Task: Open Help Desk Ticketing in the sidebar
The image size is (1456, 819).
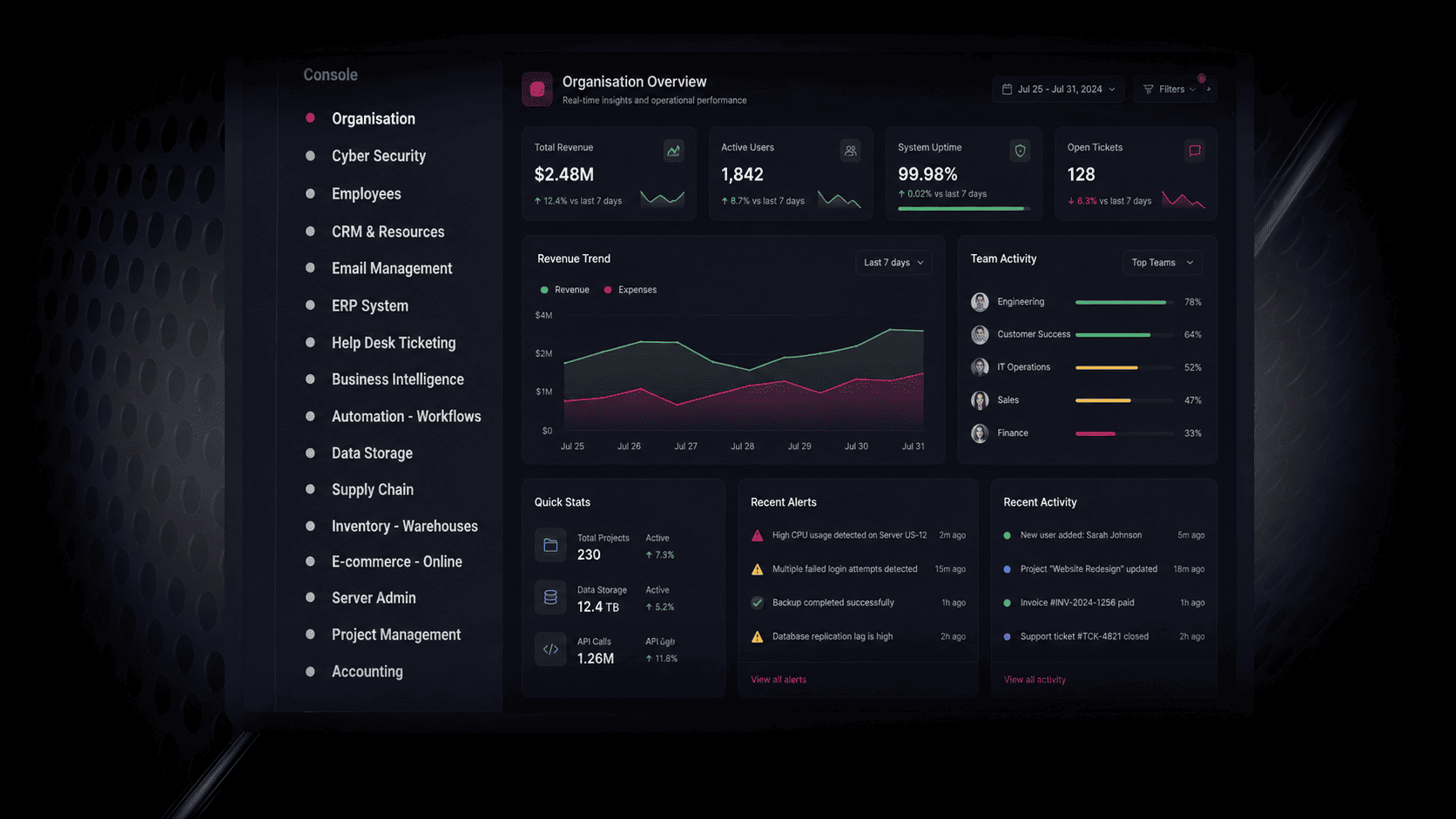Action: click(393, 343)
